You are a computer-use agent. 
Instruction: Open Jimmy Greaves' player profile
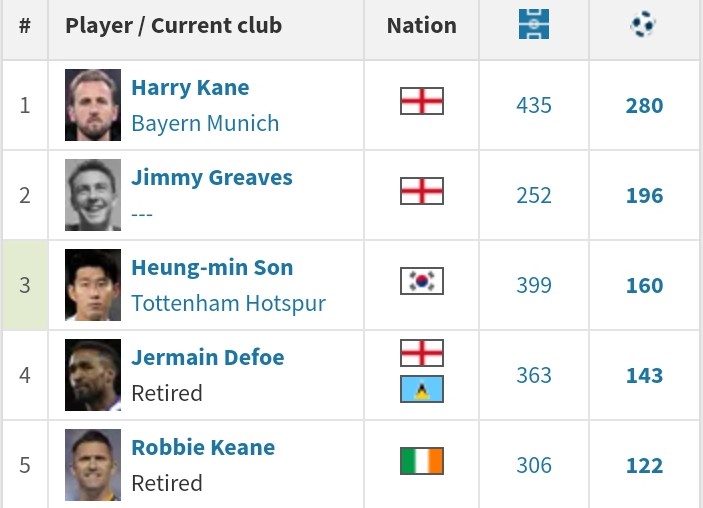(x=212, y=178)
